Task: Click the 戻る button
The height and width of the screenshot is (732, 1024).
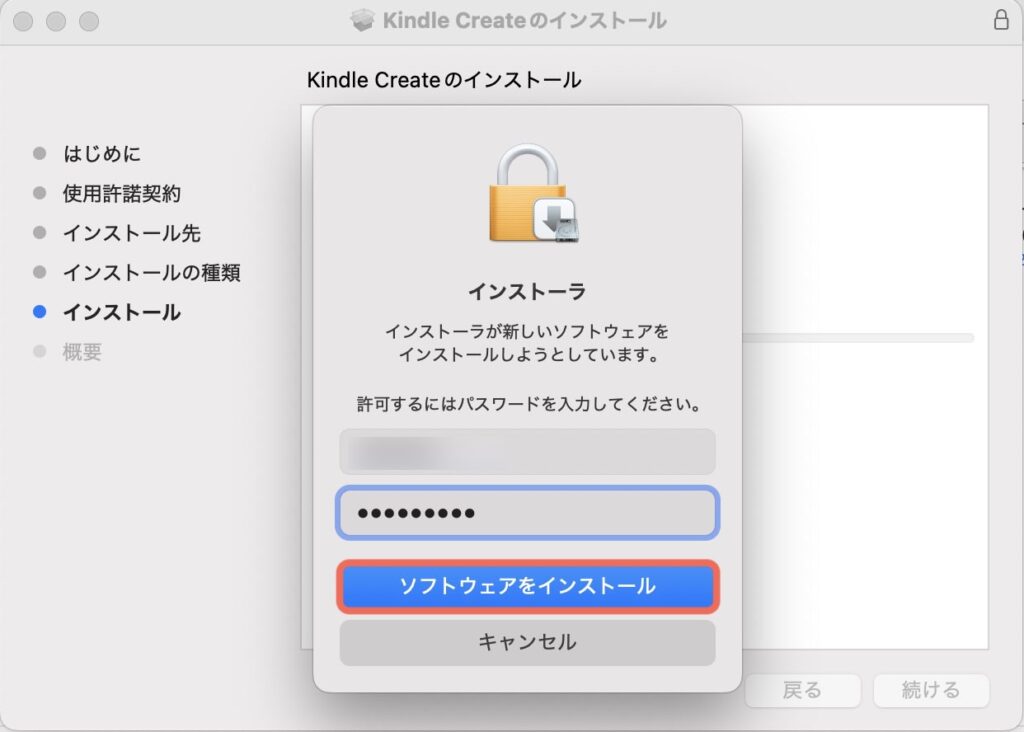Action: tap(802, 690)
